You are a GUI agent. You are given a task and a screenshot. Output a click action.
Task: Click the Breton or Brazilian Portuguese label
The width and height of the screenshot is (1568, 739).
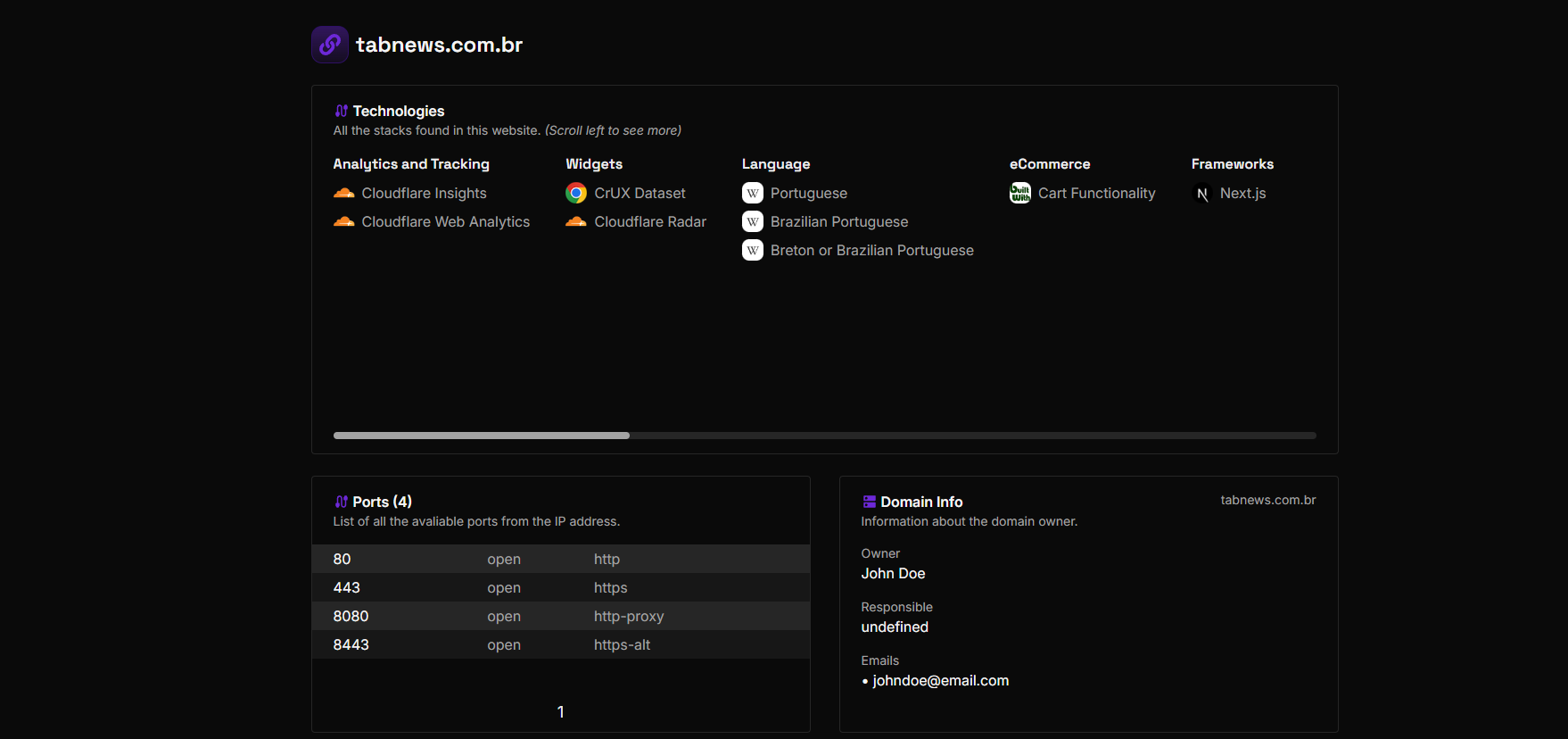[x=872, y=250]
